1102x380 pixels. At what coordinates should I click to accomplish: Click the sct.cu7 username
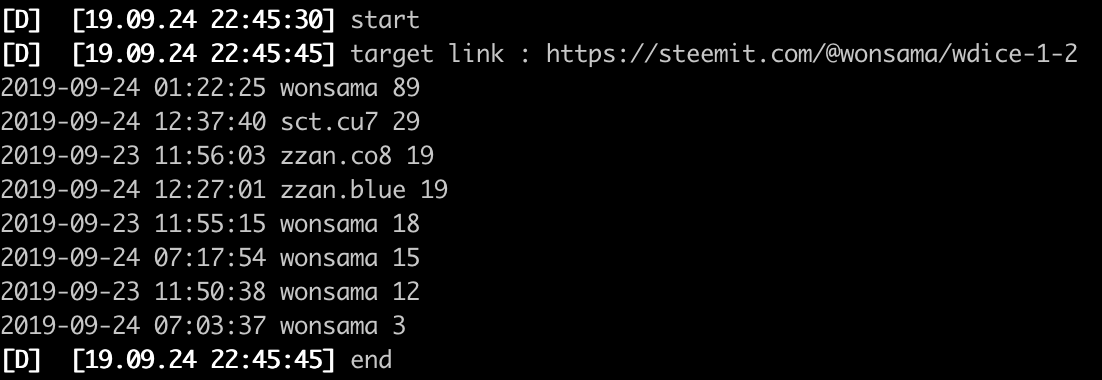329,122
